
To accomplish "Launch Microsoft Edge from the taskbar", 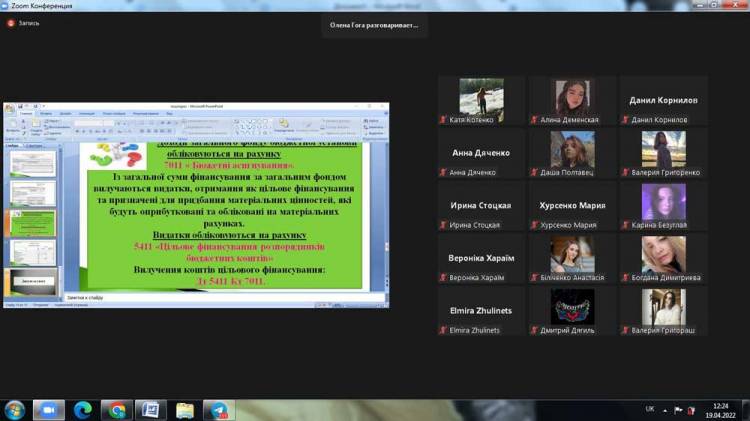I will click(82, 410).
